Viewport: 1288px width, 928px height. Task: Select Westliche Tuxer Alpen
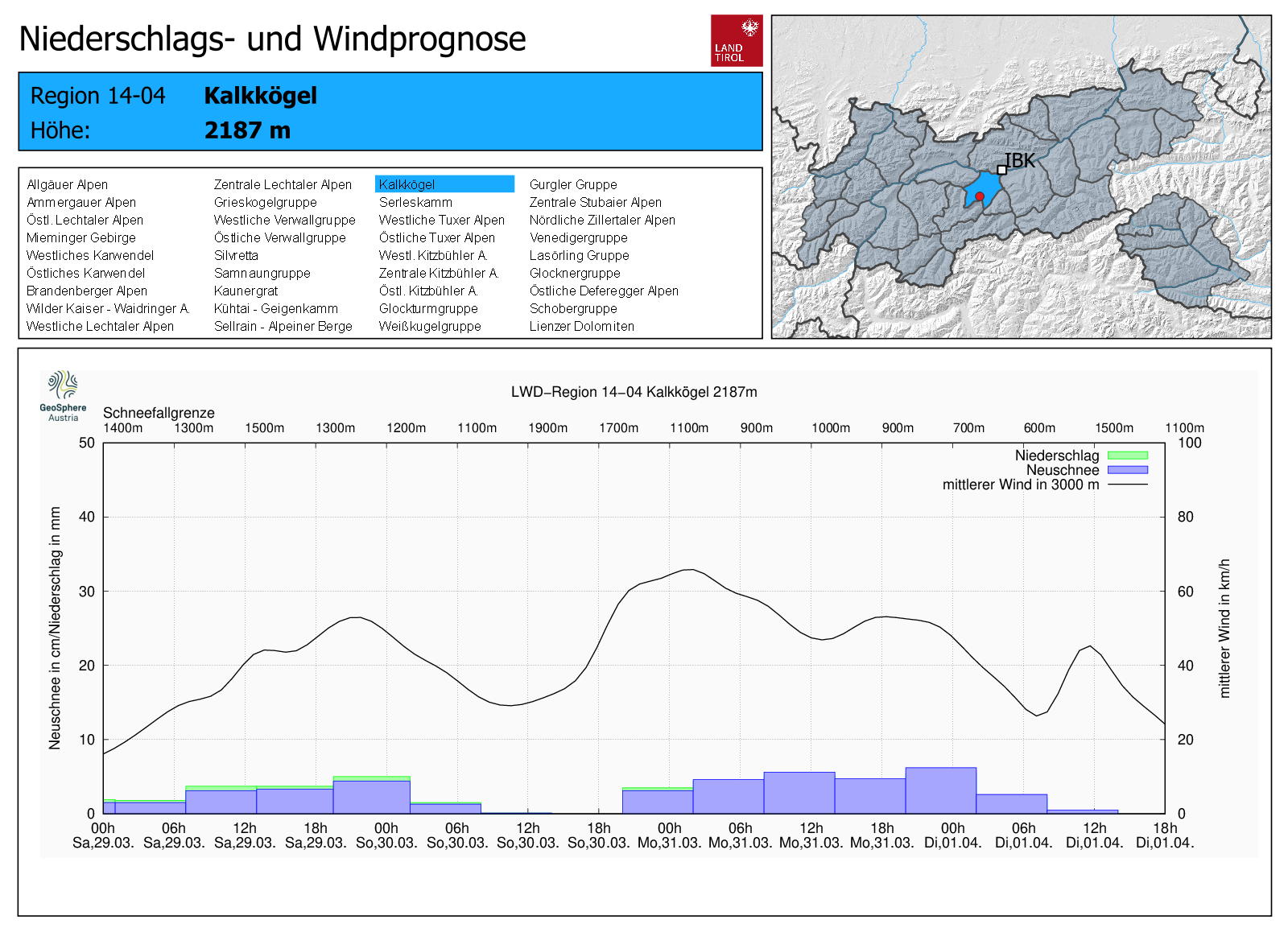point(441,220)
